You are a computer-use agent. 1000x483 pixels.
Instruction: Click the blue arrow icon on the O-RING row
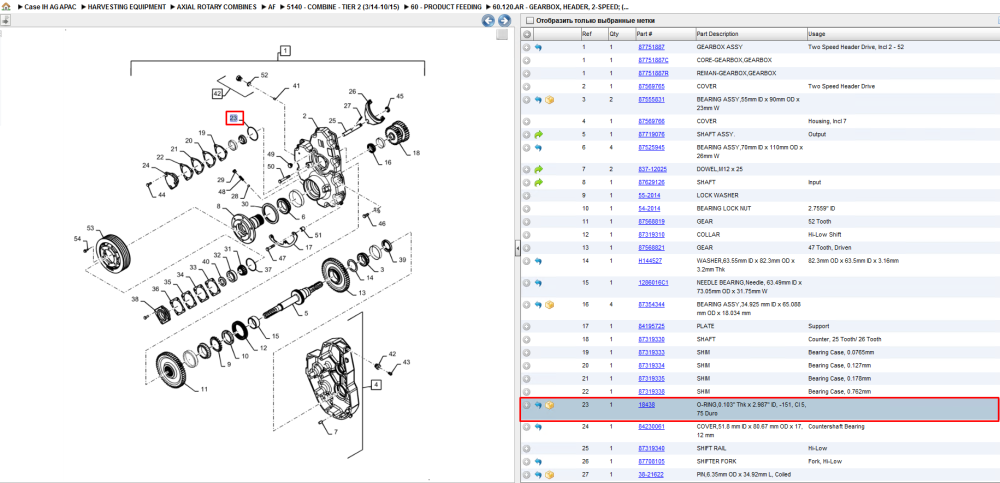538,405
